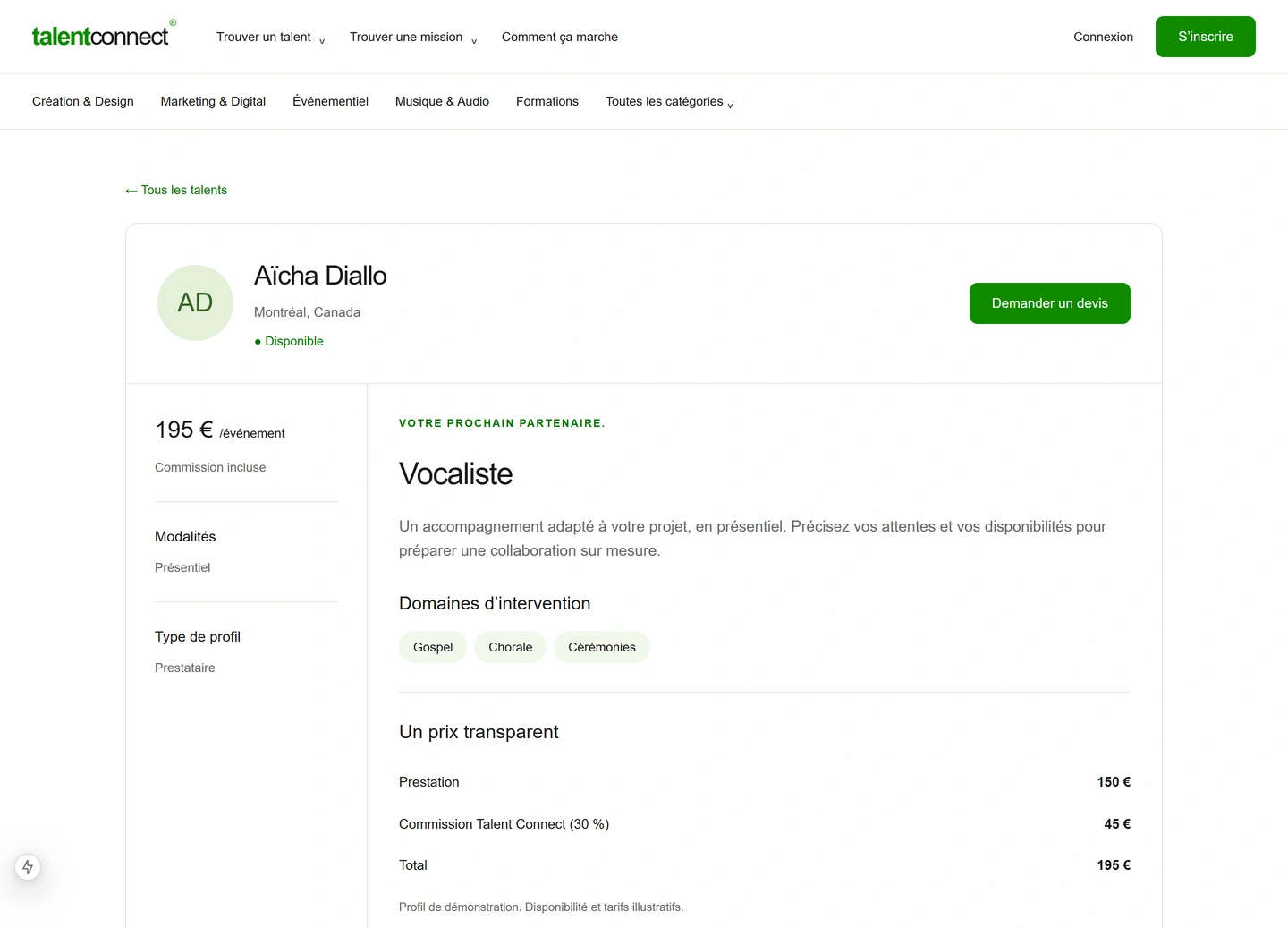Click the Type de profil heading
1288x928 pixels.
(198, 637)
